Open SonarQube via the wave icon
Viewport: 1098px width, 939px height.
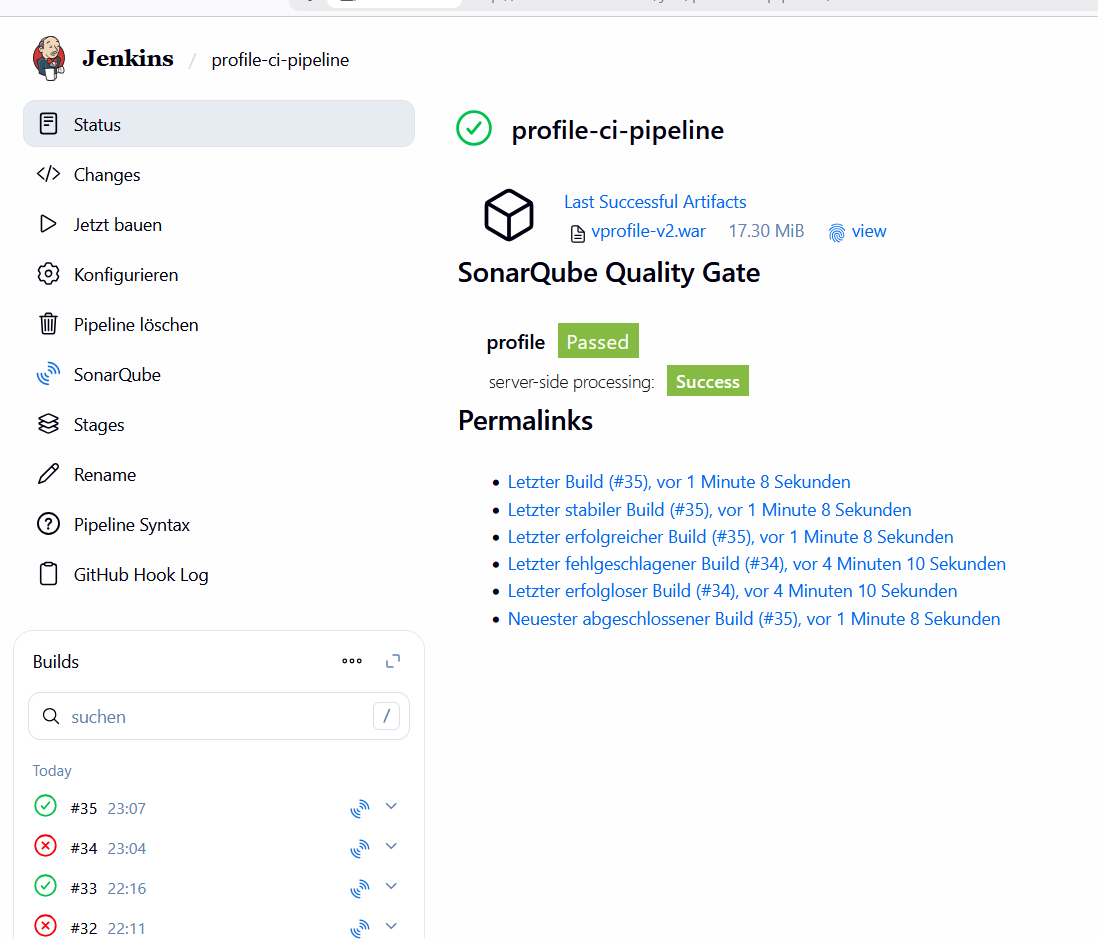coord(48,374)
